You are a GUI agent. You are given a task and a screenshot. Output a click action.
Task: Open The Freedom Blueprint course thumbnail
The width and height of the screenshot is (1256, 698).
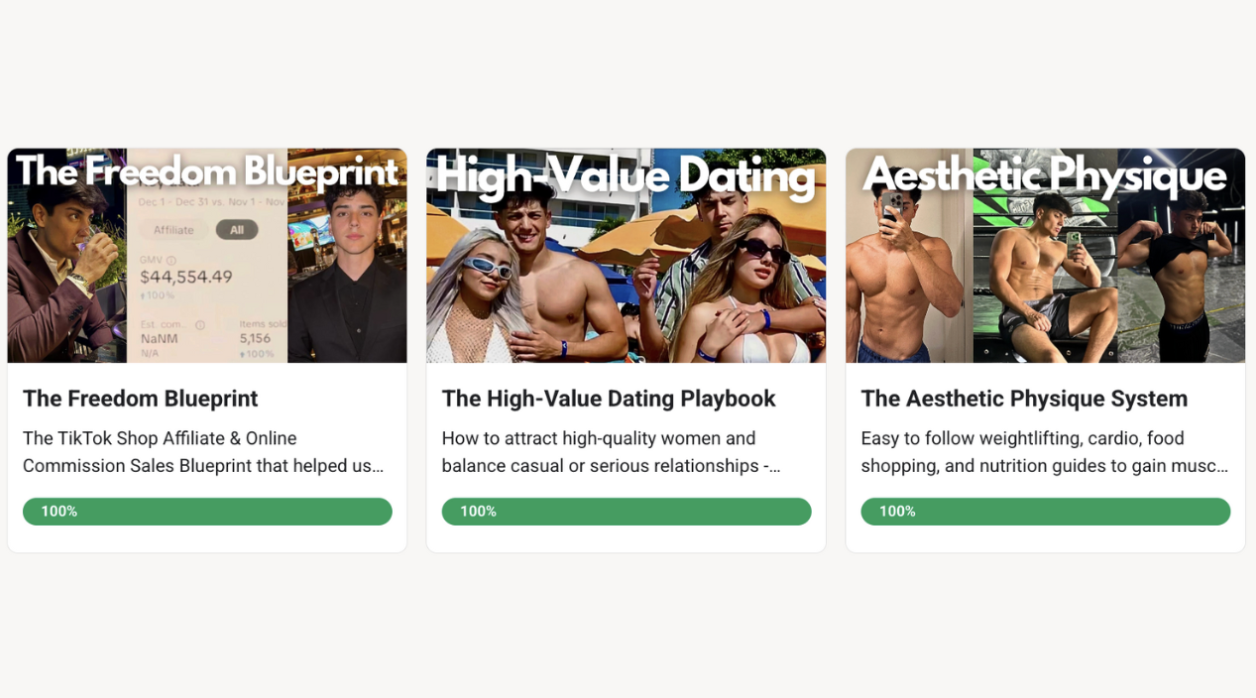(207, 255)
